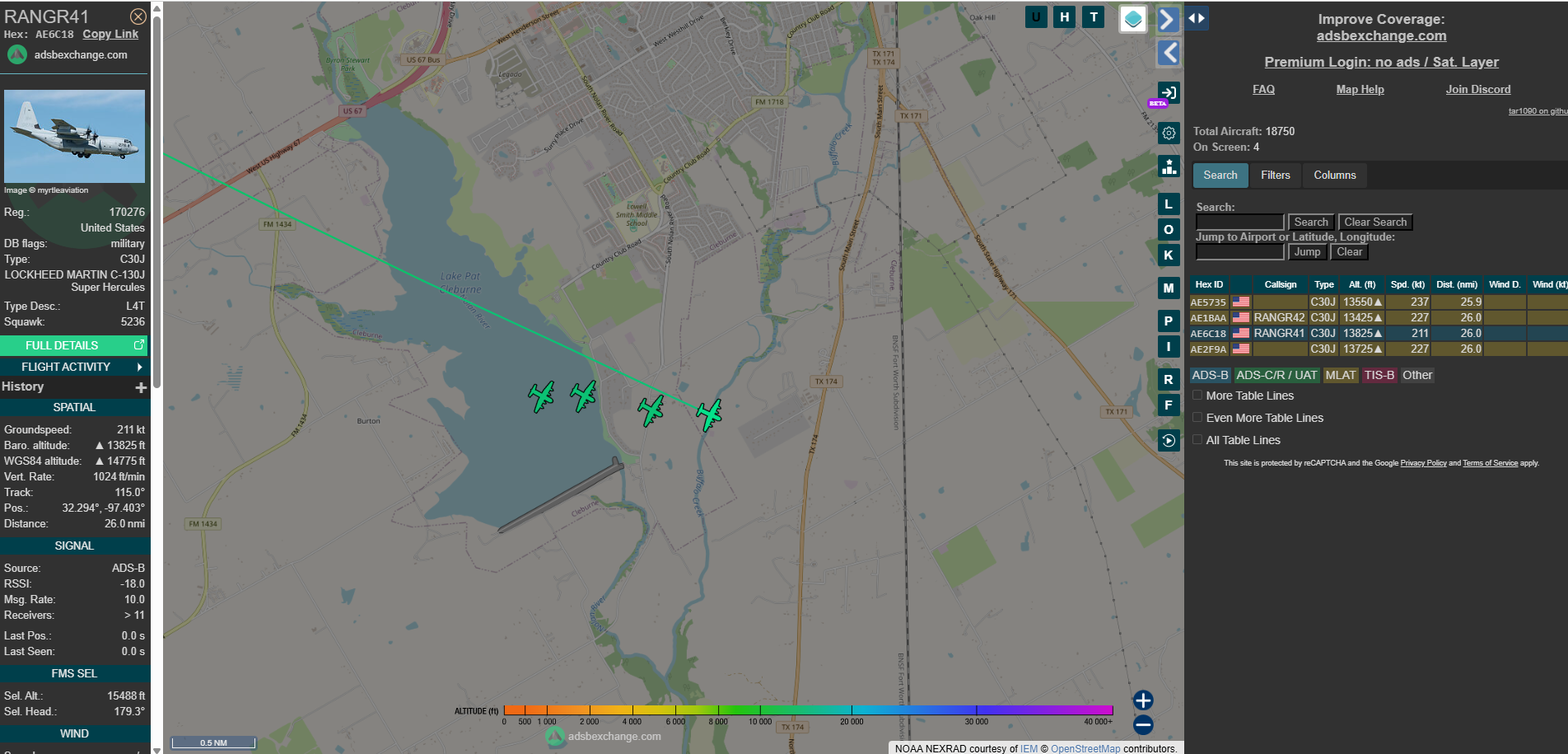Click the Copy Link text

coord(110,34)
